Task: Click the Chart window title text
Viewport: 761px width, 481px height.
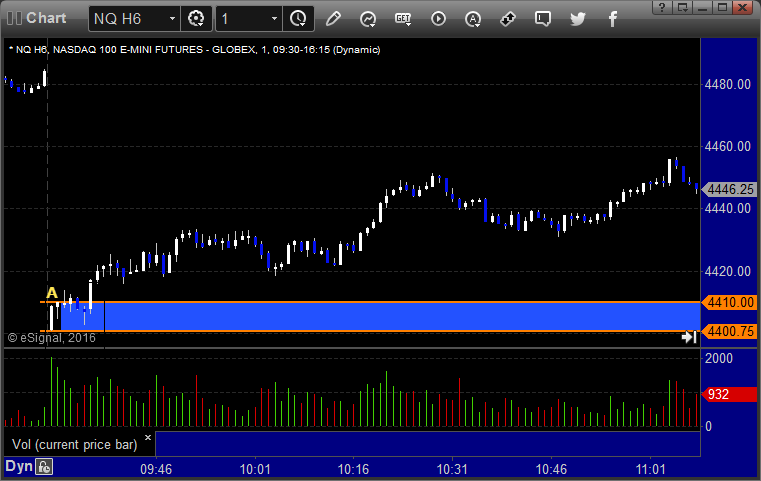Action: (46, 18)
